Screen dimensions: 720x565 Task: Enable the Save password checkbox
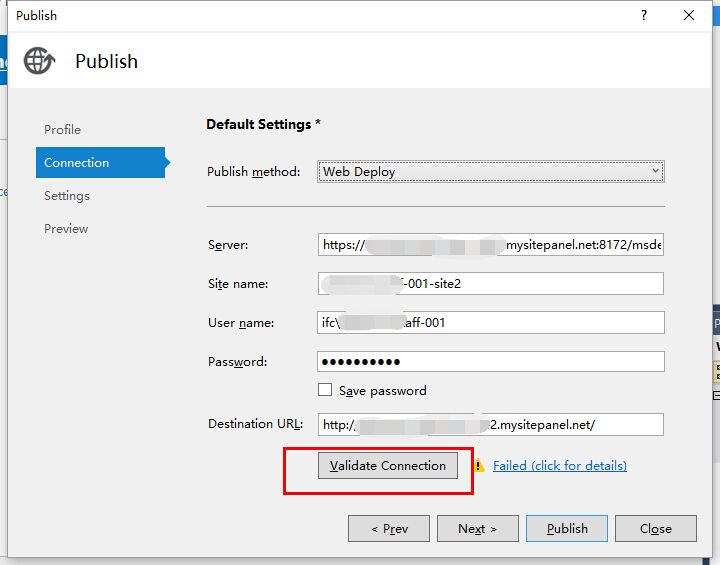pos(325,390)
